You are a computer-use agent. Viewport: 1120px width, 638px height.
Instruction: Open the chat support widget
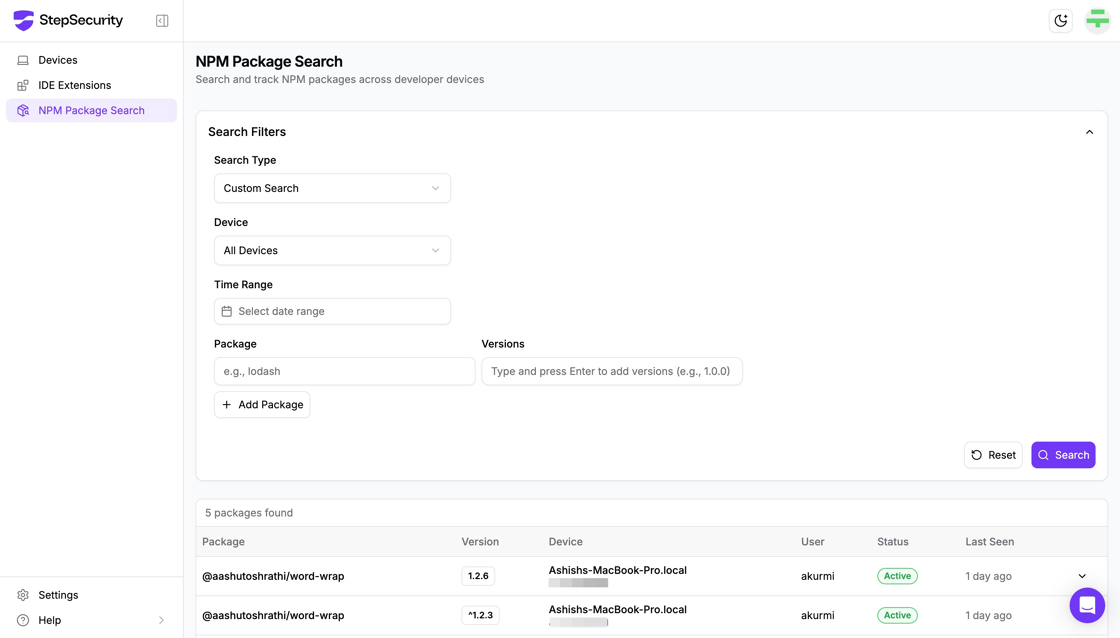tap(1086, 605)
